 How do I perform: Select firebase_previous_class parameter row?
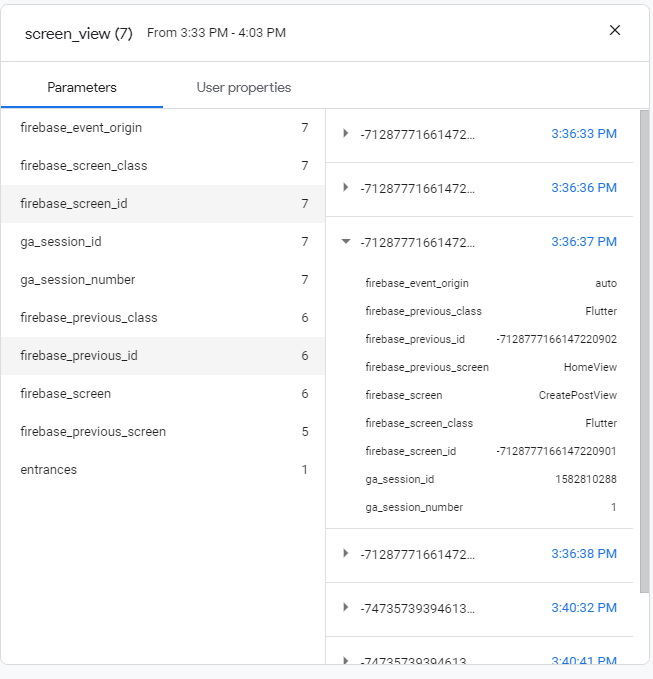162,318
